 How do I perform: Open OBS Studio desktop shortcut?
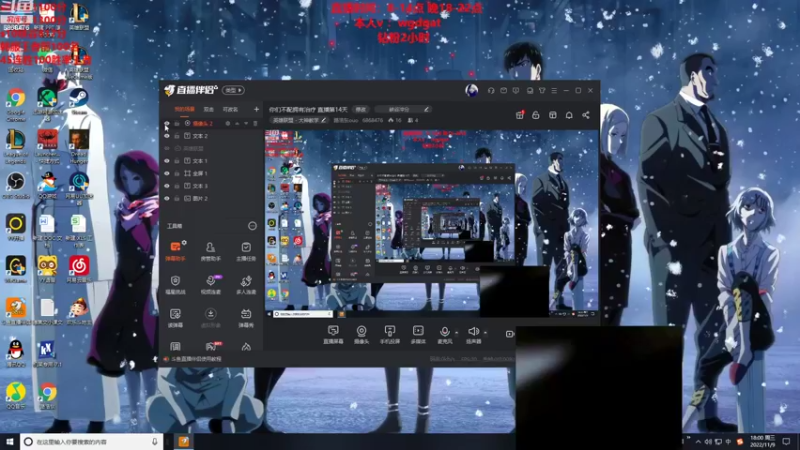click(16, 186)
